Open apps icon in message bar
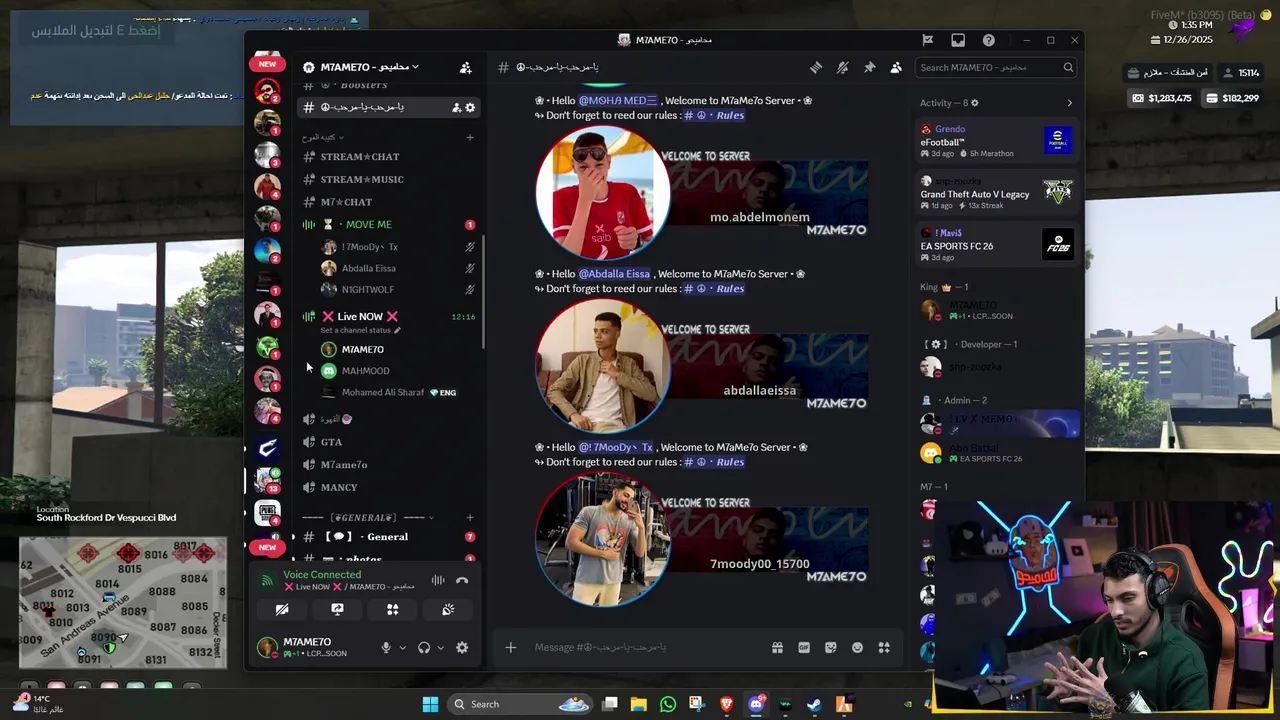This screenshot has height=720, width=1280. [884, 647]
